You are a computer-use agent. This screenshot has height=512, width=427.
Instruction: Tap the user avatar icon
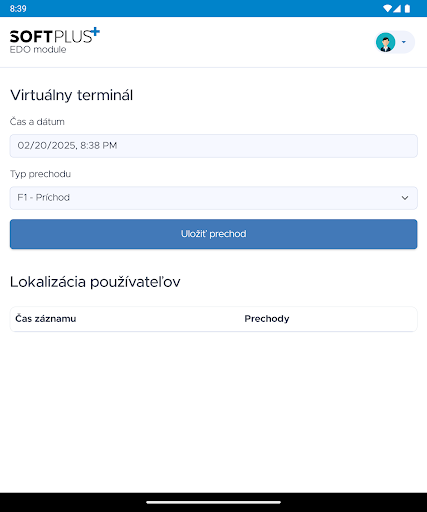[385, 42]
